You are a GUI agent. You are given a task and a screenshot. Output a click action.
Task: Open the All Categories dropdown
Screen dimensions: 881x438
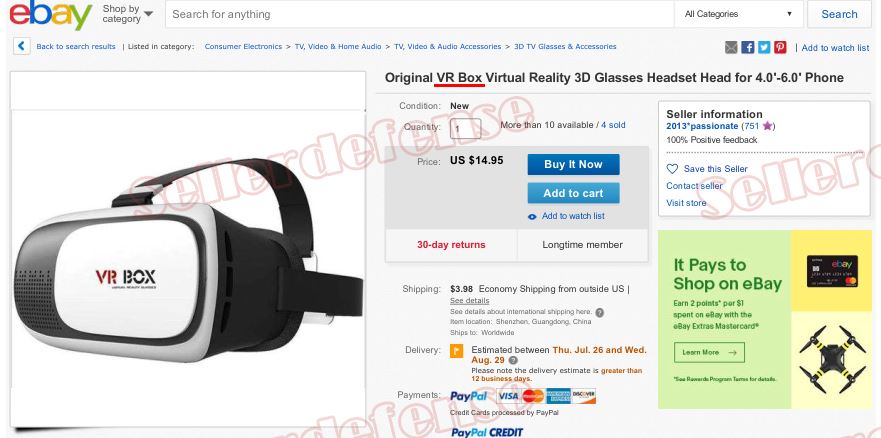[738, 14]
